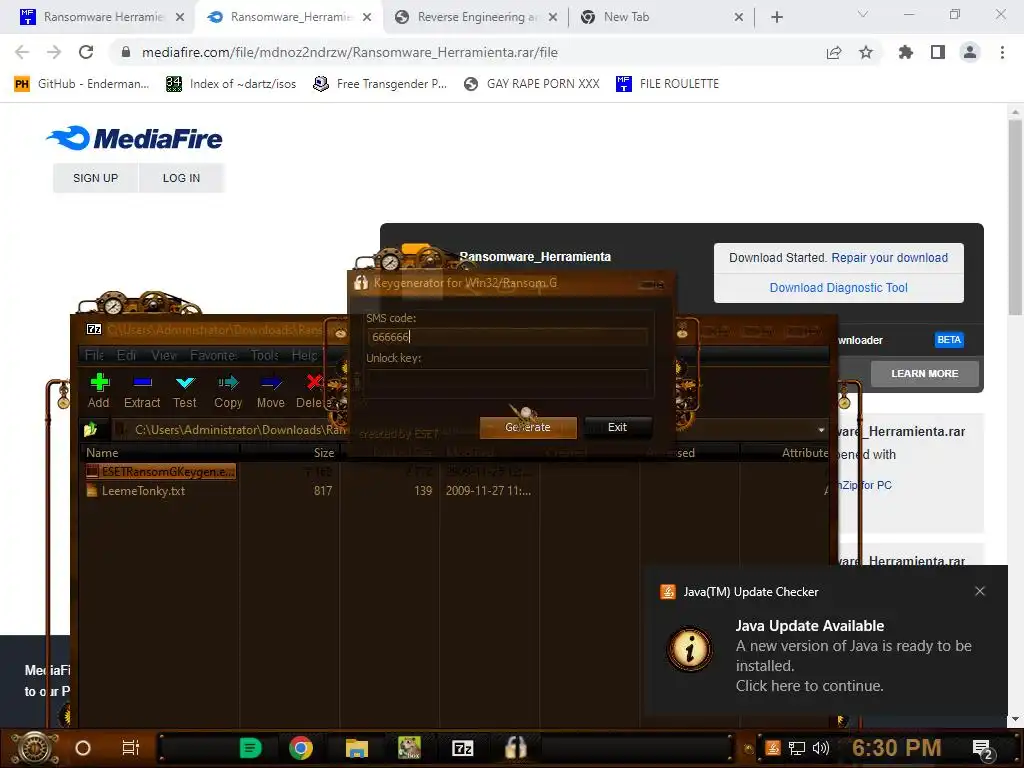This screenshot has width=1024, height=768.
Task: Open the Chrome three-dot menu
Action: [x=1002, y=52]
